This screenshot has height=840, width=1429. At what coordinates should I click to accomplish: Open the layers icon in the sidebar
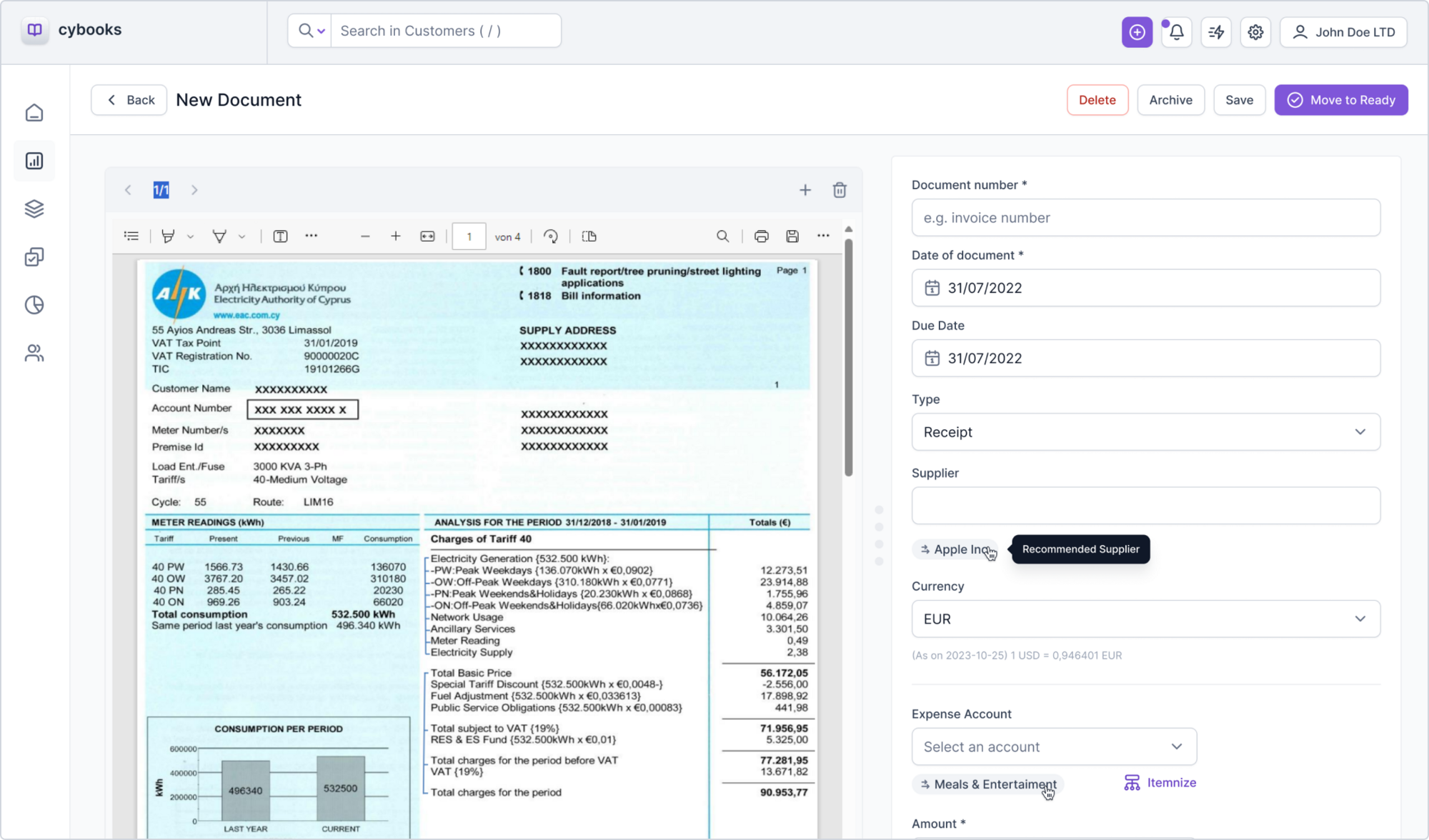(x=34, y=209)
